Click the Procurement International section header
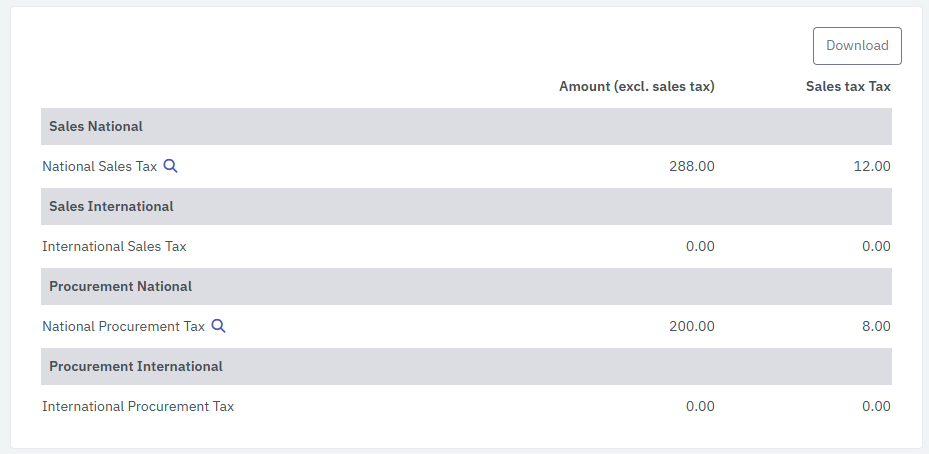The width and height of the screenshot is (929, 454). (x=136, y=367)
